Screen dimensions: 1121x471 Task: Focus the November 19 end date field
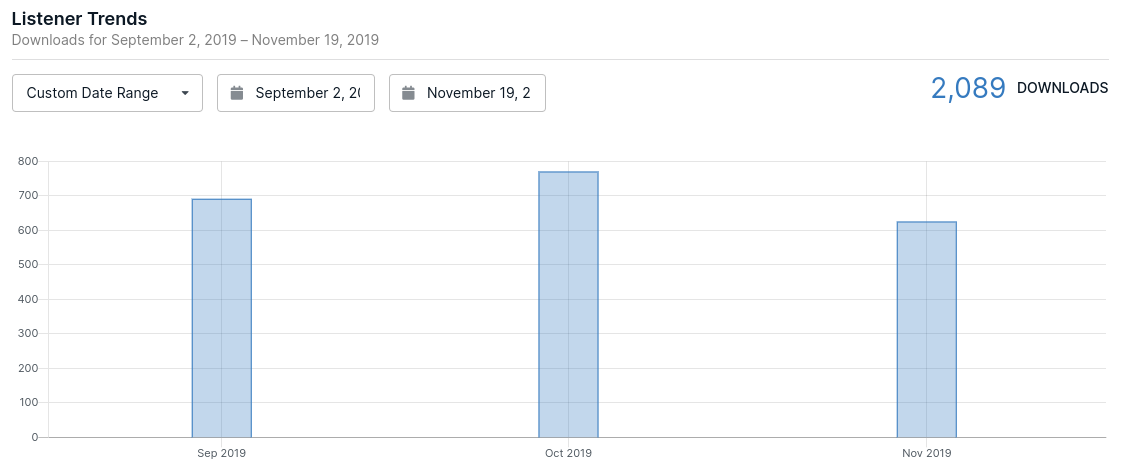pyautogui.click(x=478, y=93)
